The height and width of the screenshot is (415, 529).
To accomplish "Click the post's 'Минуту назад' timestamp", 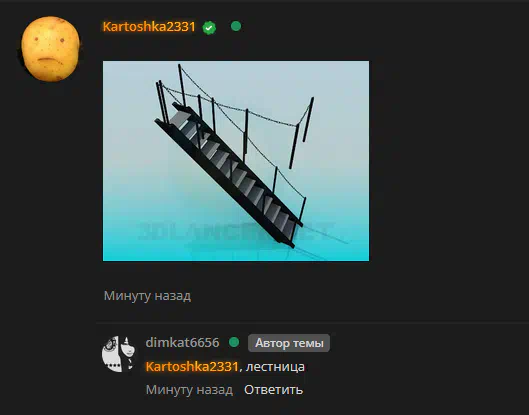I will (x=147, y=296).
